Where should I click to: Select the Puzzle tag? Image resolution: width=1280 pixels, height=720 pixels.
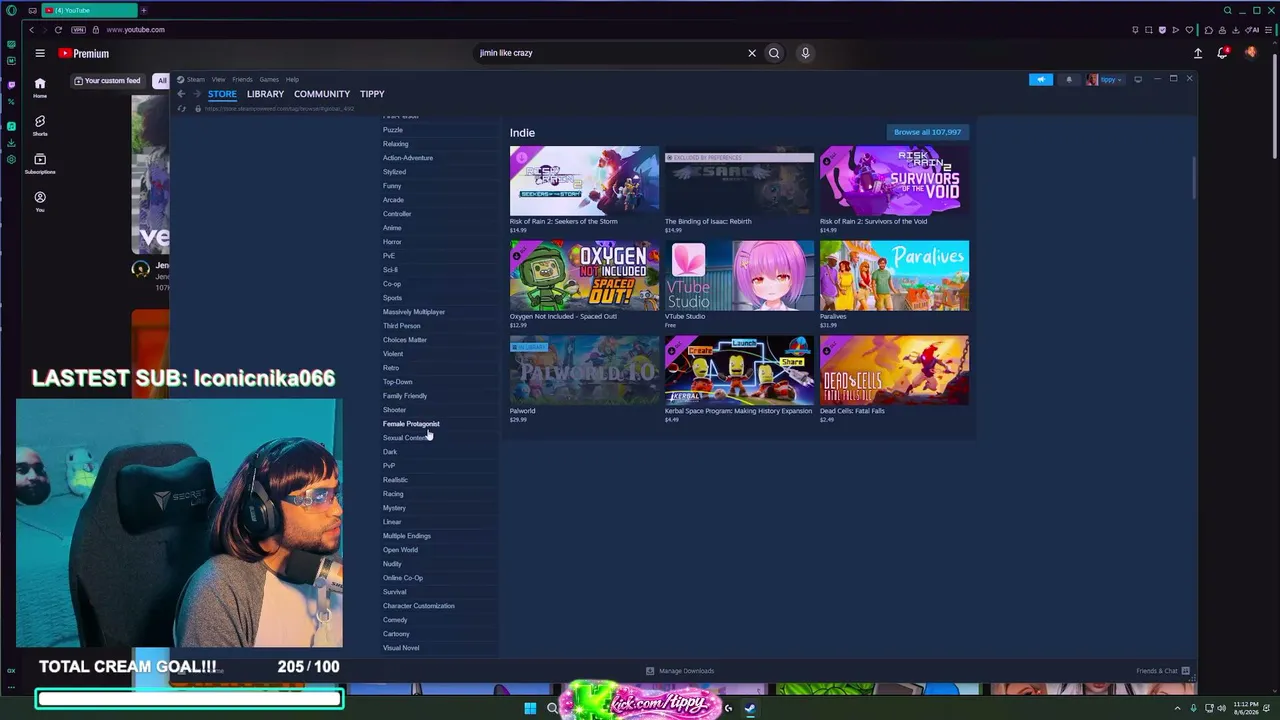(393, 130)
